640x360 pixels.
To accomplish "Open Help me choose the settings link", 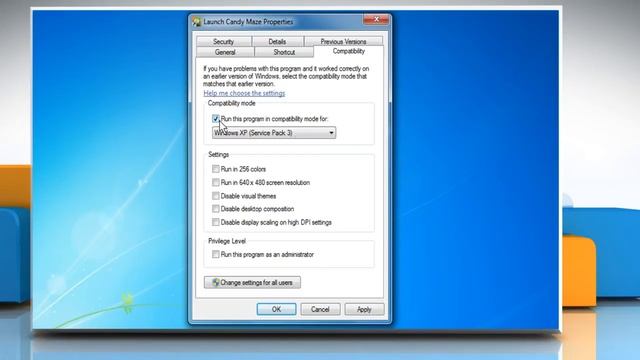I will click(x=244, y=93).
